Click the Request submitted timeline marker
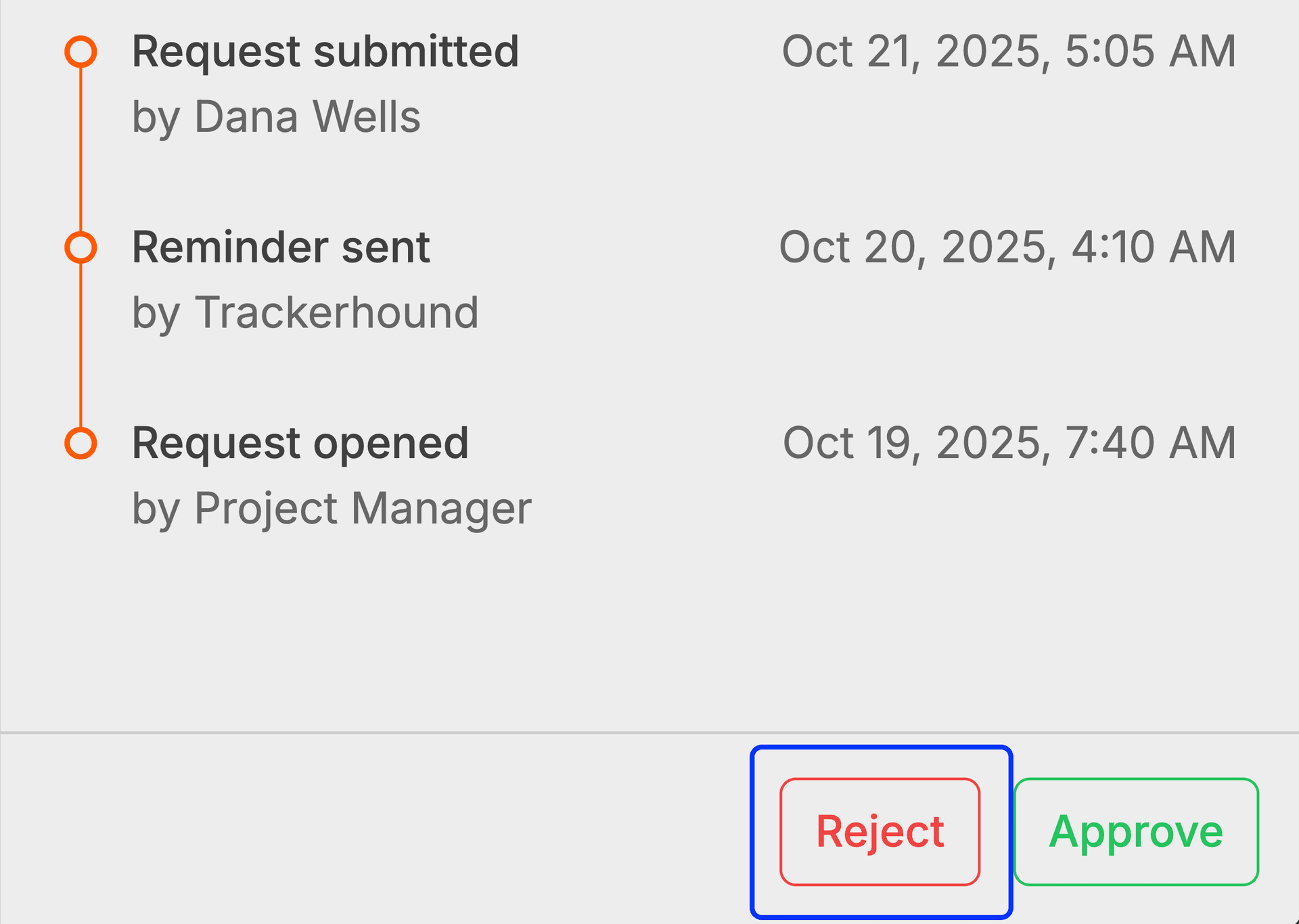This screenshot has width=1299, height=924. 81,51
